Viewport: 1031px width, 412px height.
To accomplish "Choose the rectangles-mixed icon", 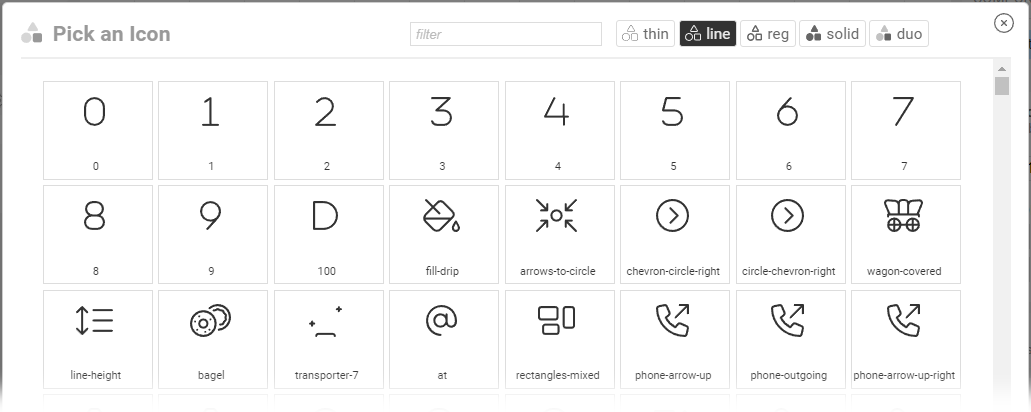I will [560, 339].
